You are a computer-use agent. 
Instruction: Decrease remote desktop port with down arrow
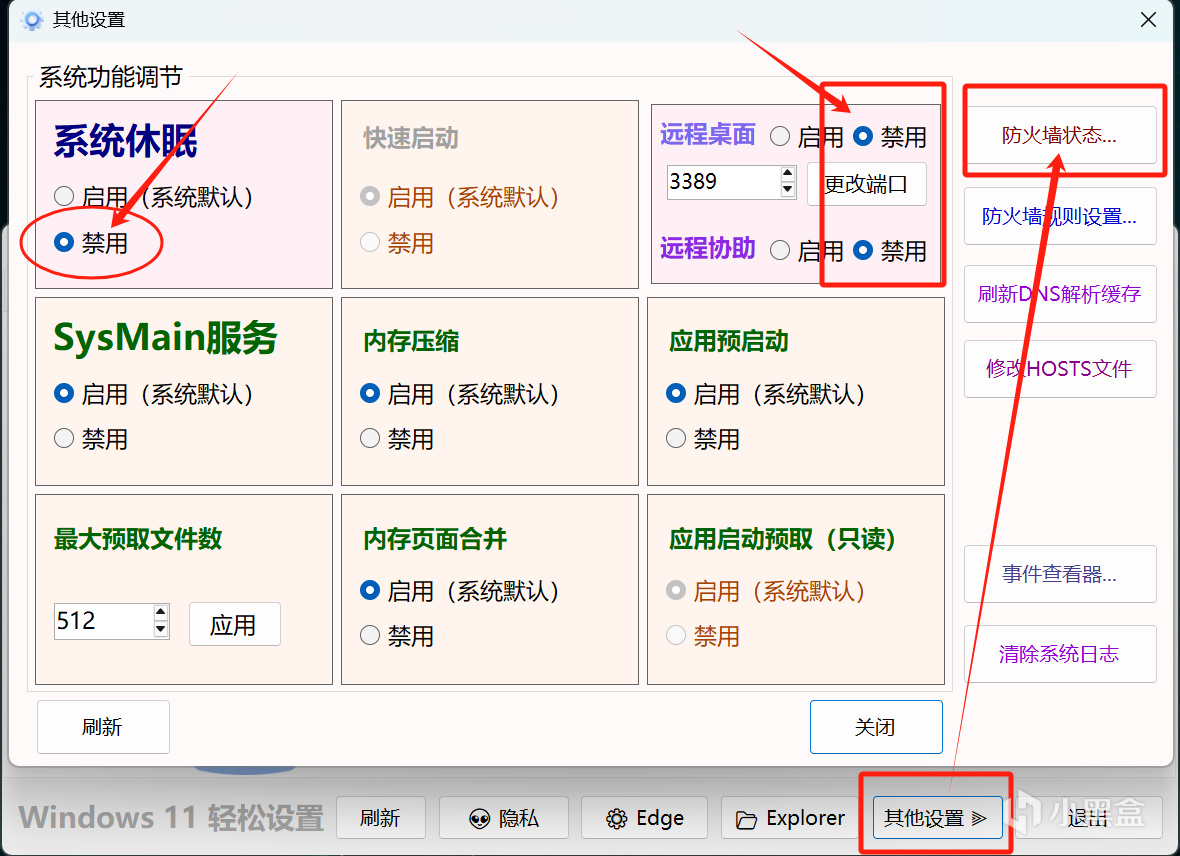(788, 190)
